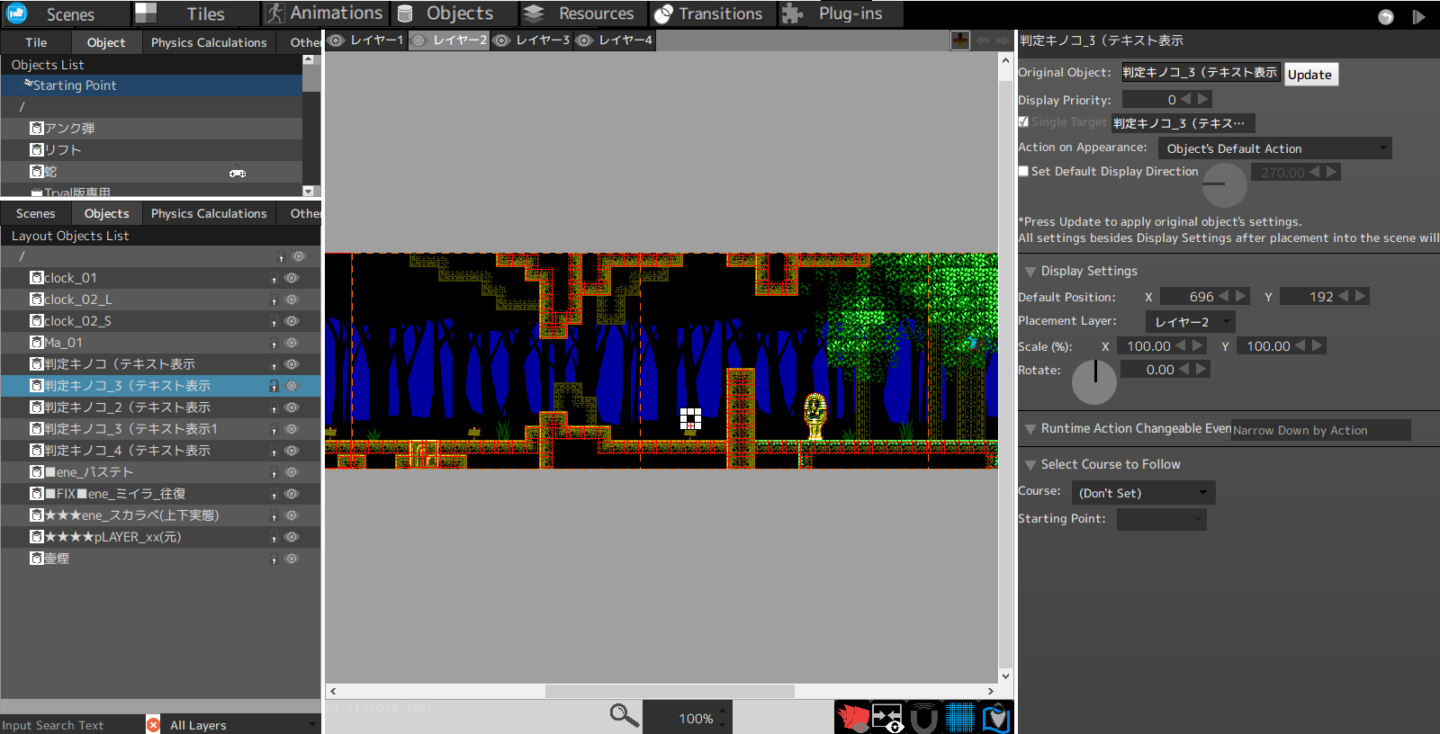Viewport: 1440px width, 734px height.
Task: Select the Tile tab in the upper panel
Action: [36, 42]
